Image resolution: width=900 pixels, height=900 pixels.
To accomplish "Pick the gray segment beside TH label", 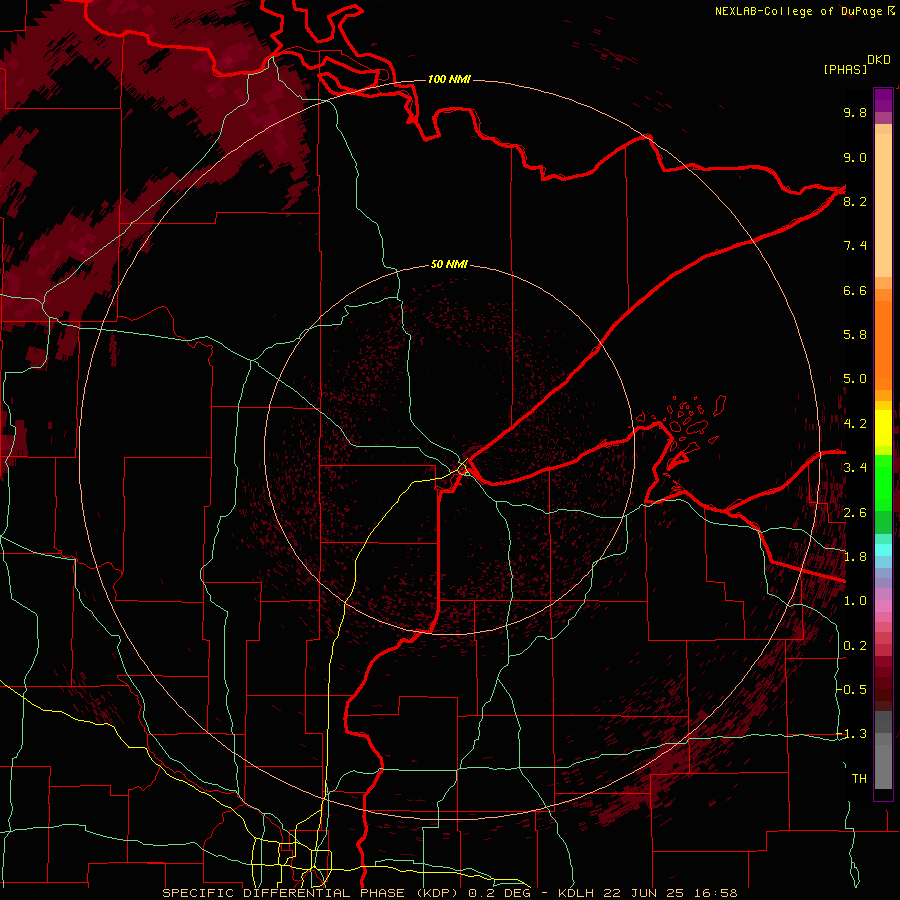I will [x=883, y=766].
